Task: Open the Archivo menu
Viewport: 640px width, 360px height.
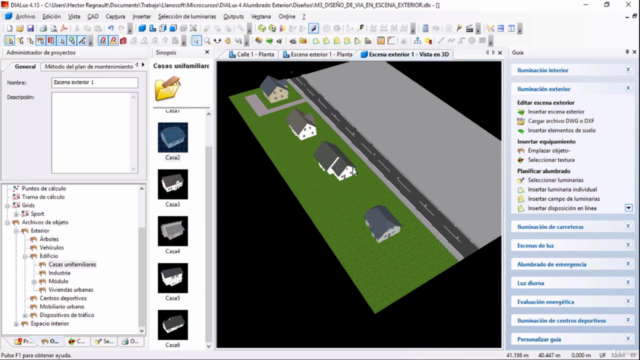Action: tap(25, 16)
